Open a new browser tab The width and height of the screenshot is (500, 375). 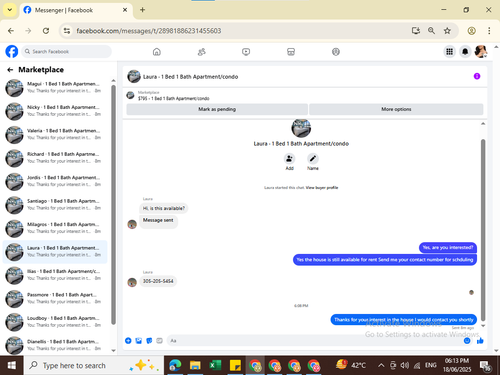point(142,10)
